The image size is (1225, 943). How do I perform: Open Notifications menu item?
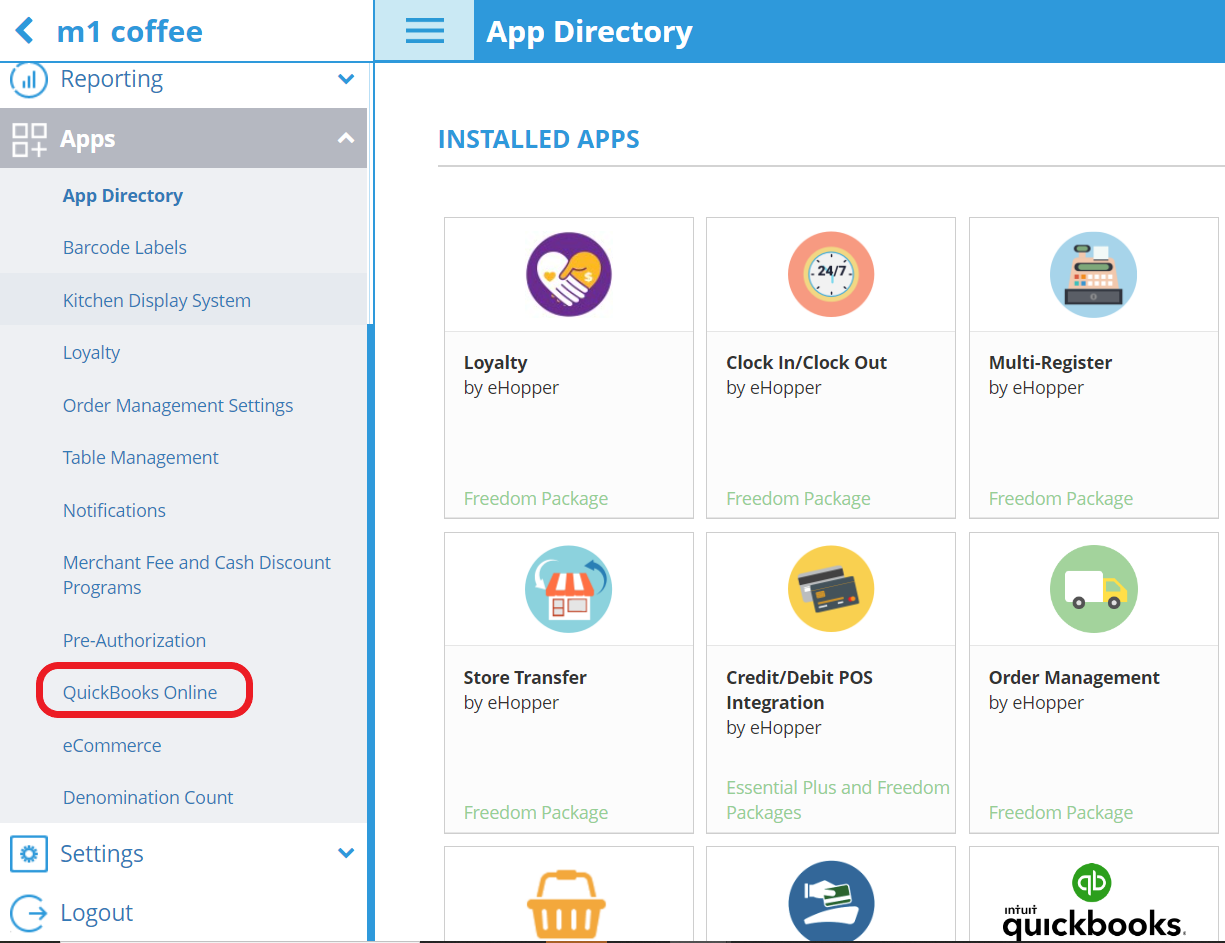114,510
